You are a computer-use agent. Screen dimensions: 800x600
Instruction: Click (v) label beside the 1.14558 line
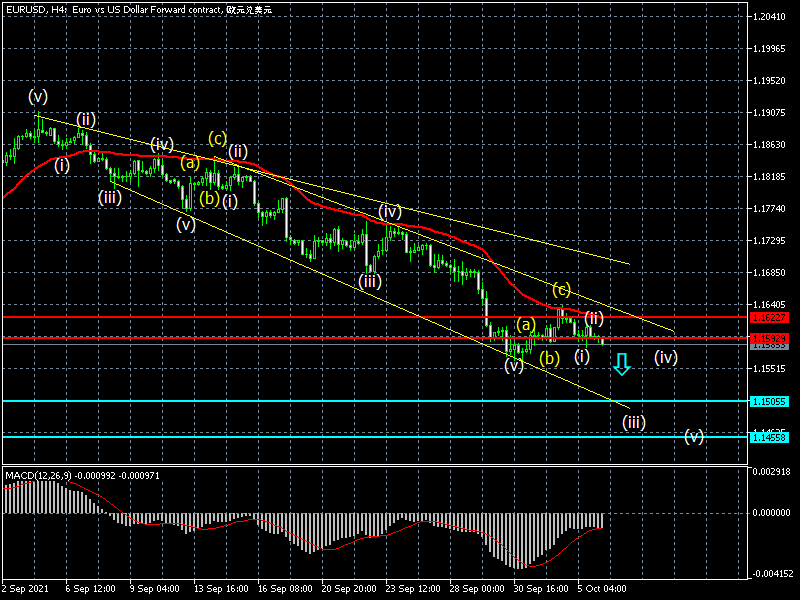(x=695, y=436)
